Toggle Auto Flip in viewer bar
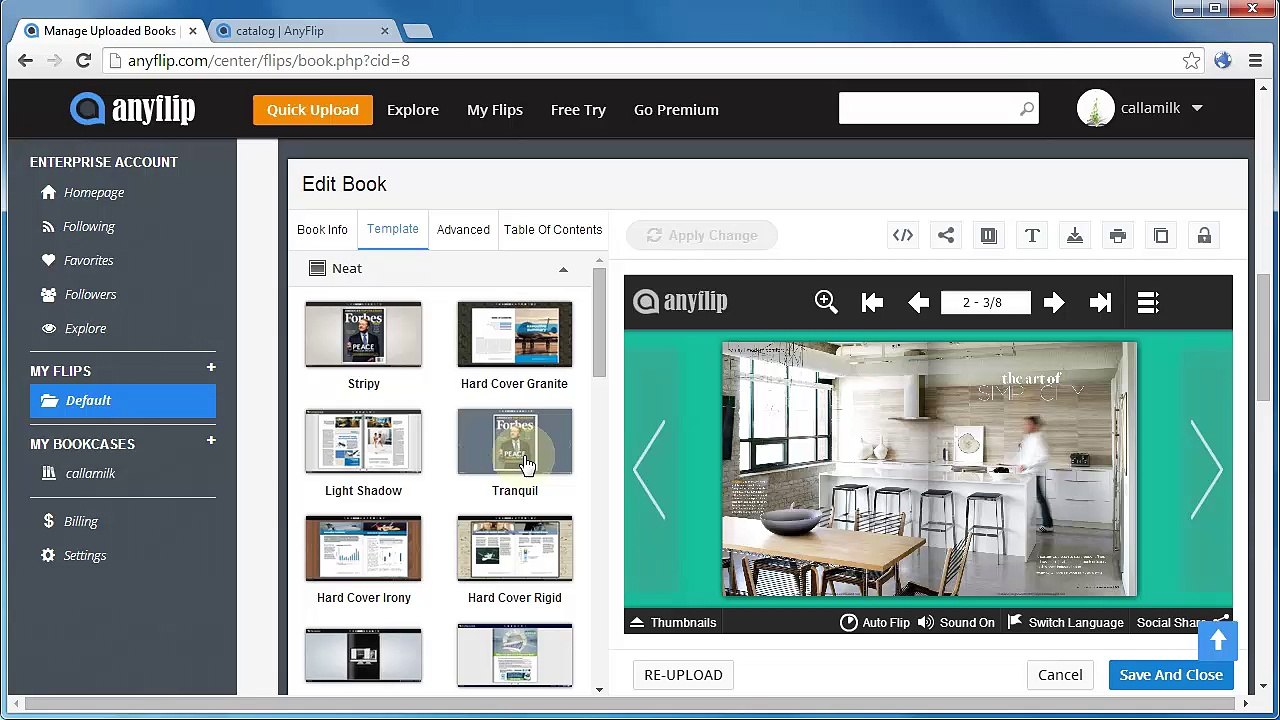Screen dimensions: 1280x720 (875, 622)
